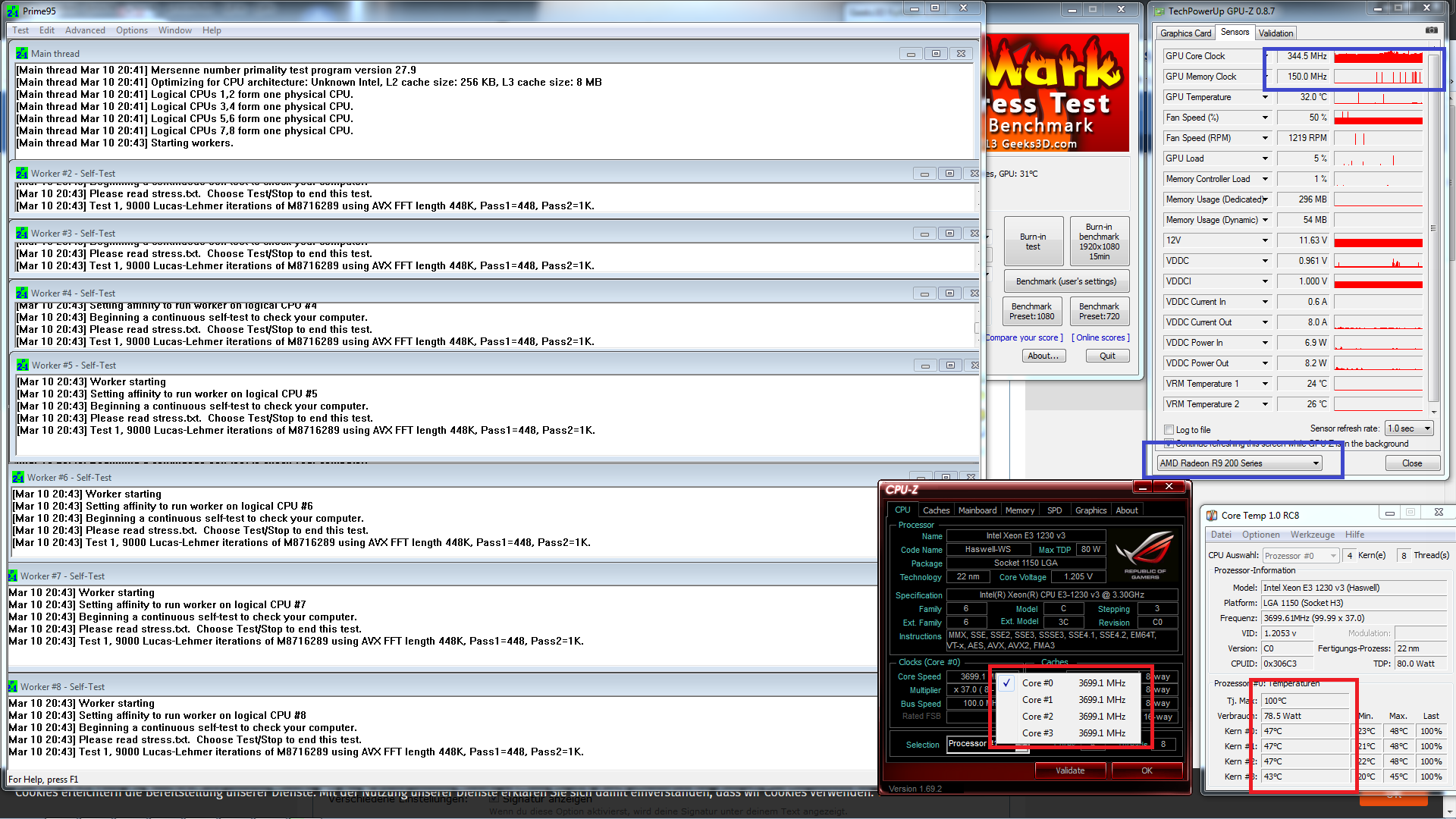Open the Advanced menu in Prime95
The image size is (1456, 819).
tap(85, 30)
